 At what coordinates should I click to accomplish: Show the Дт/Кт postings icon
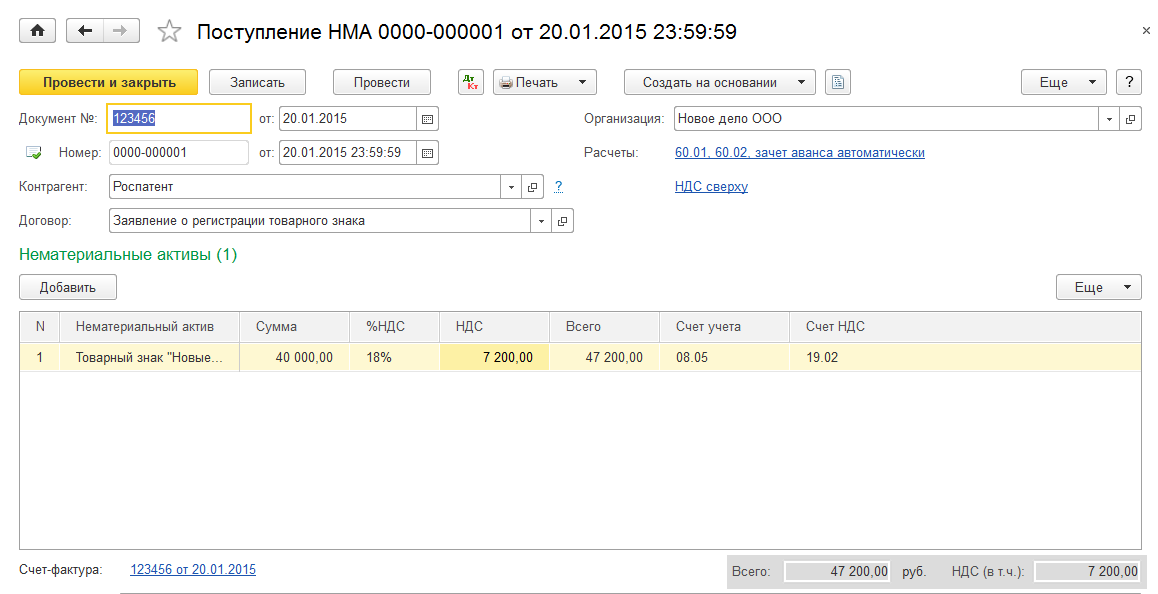pos(470,82)
